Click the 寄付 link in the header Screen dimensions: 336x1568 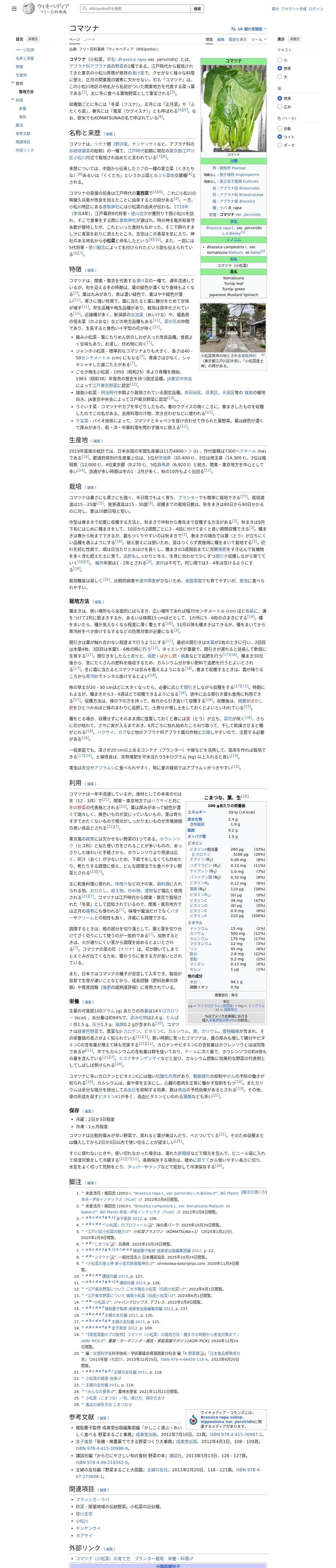click(x=275, y=9)
